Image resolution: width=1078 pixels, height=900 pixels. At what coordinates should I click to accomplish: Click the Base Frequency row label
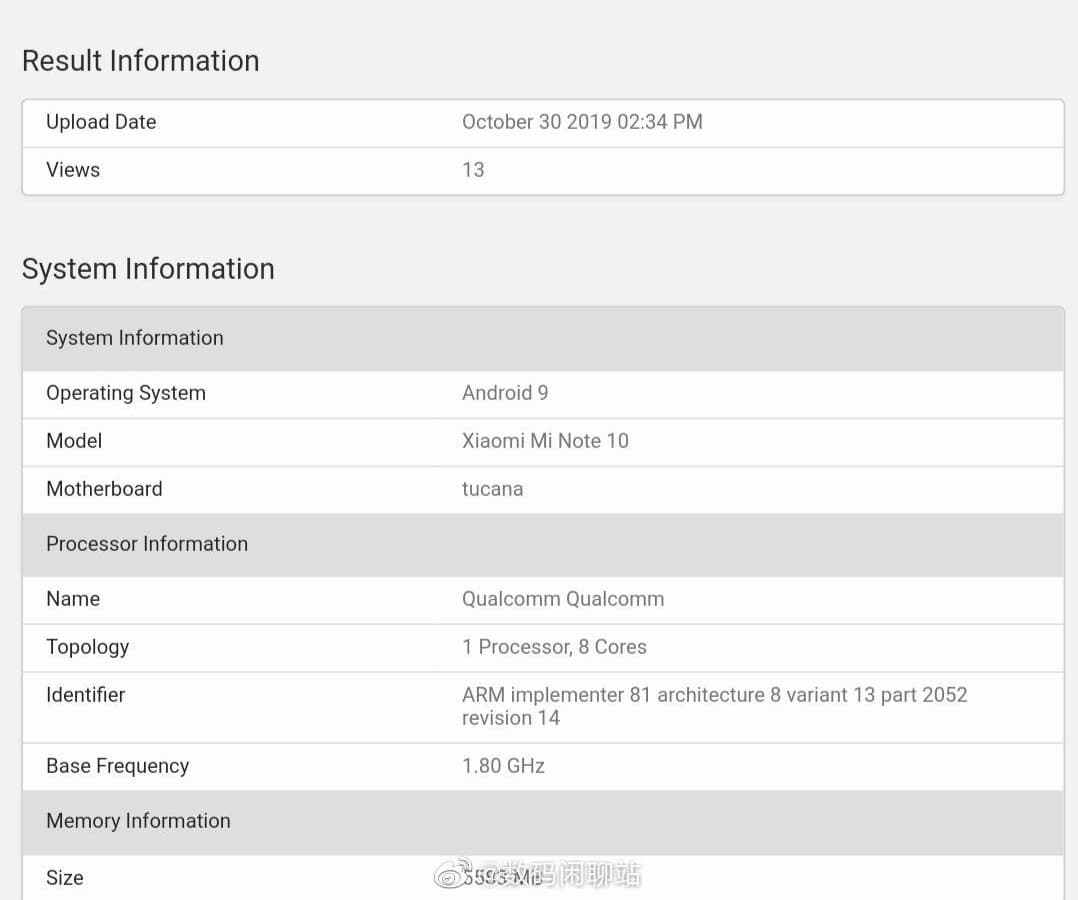coord(118,767)
